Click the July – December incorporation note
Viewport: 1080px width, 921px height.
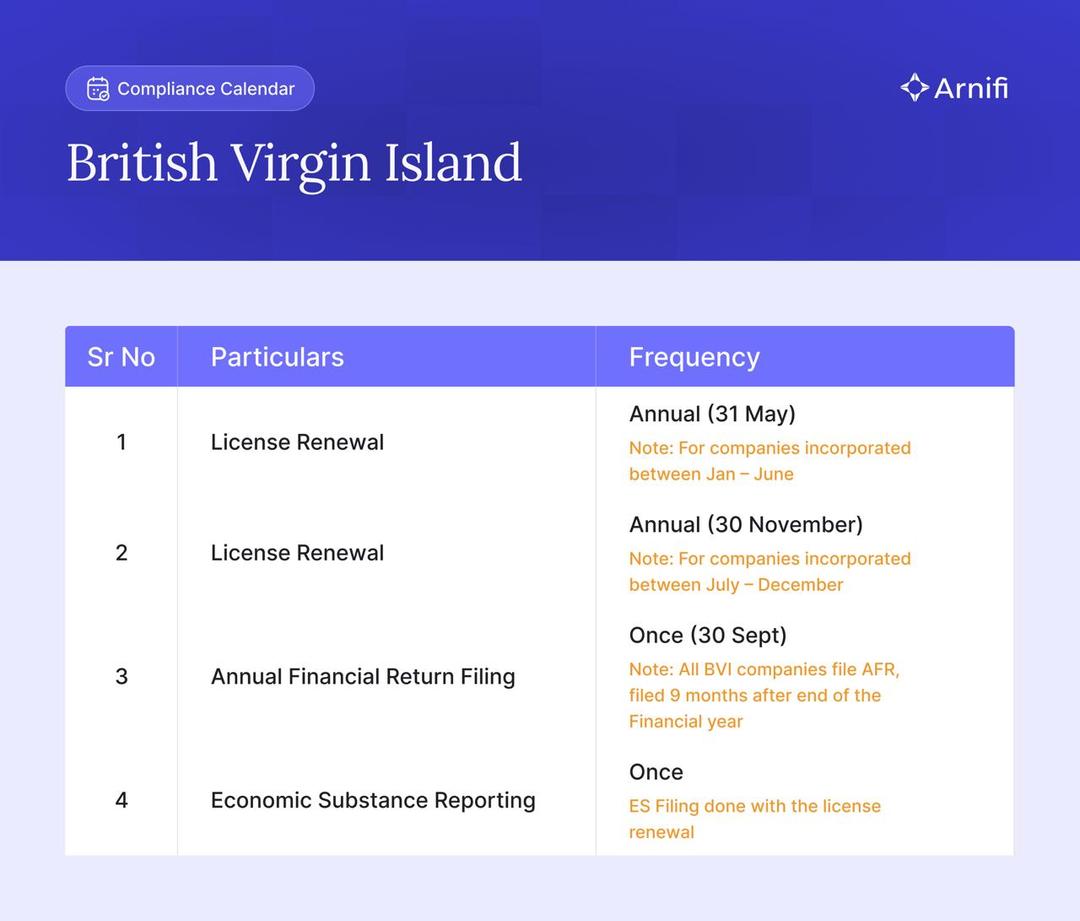coord(769,572)
